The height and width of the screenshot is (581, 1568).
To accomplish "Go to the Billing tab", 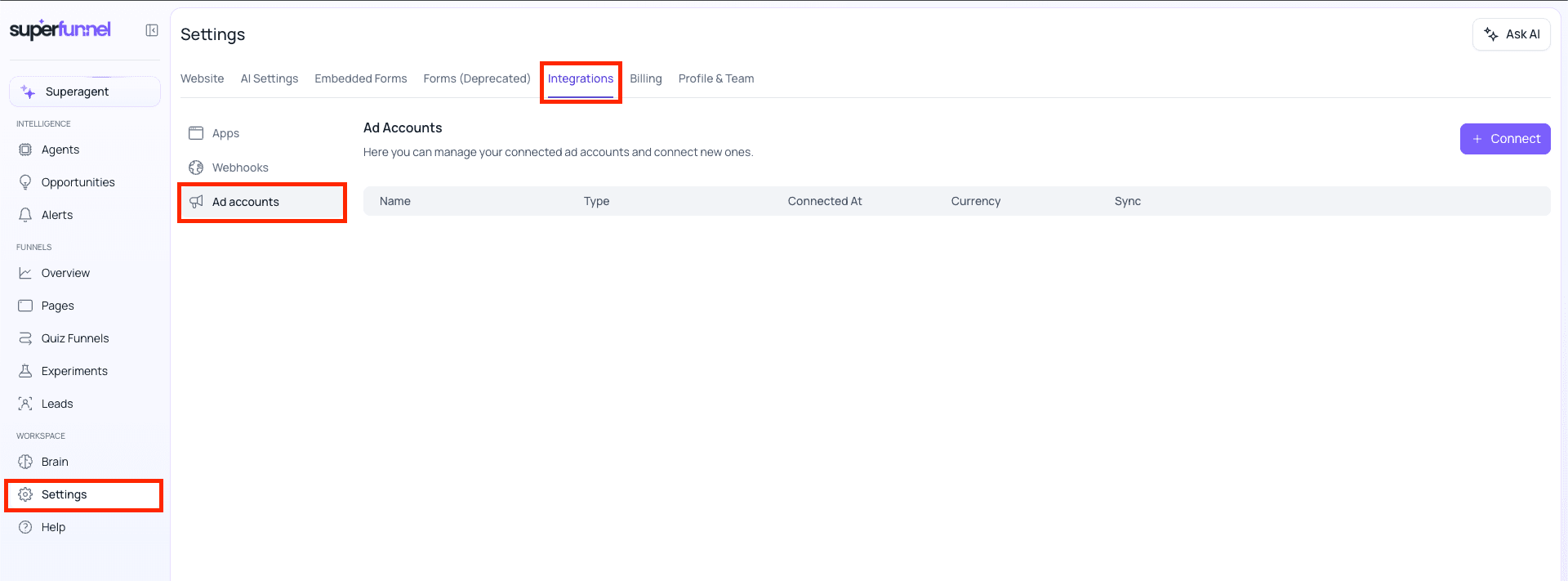I will tap(646, 78).
